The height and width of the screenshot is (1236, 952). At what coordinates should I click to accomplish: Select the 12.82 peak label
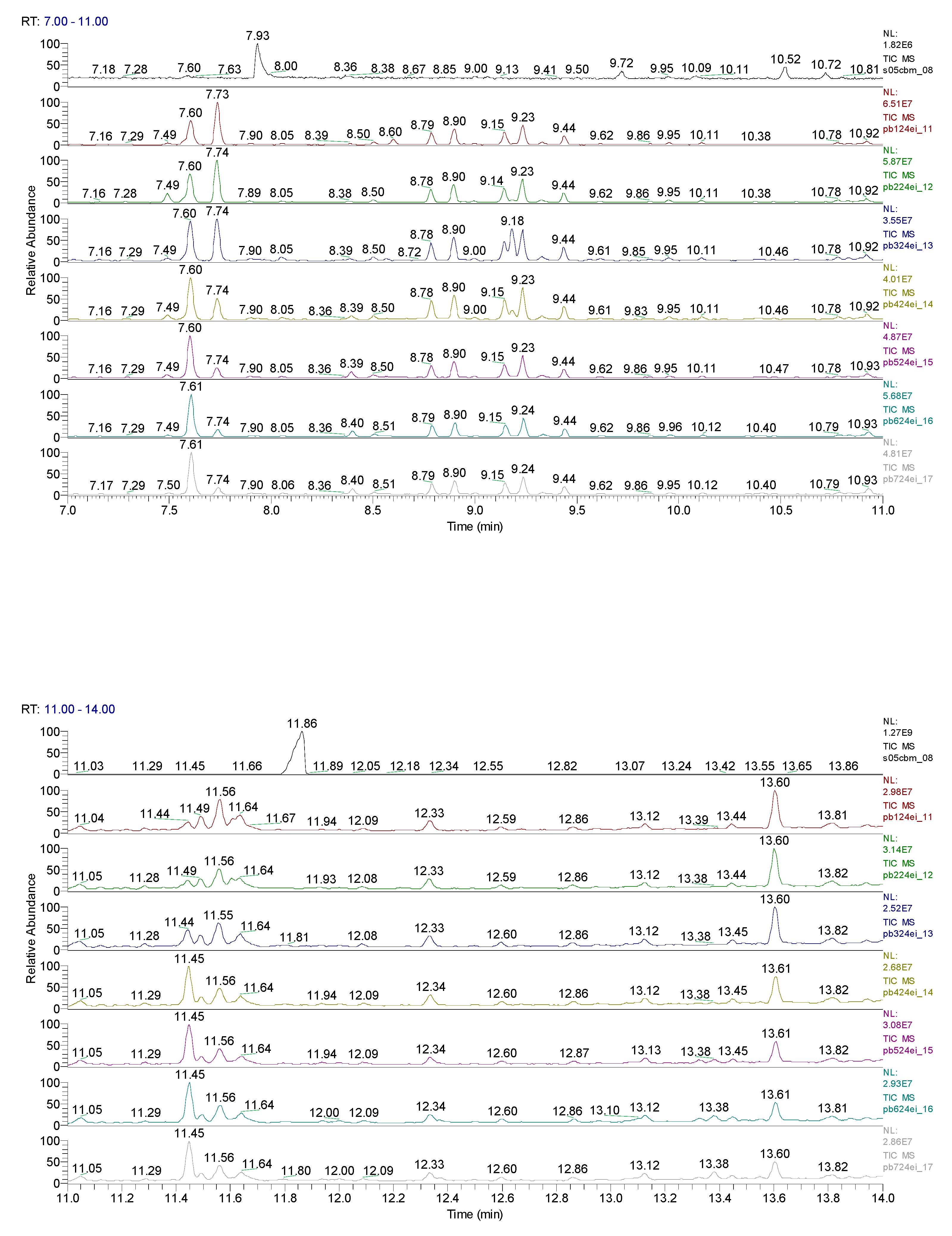[562, 766]
